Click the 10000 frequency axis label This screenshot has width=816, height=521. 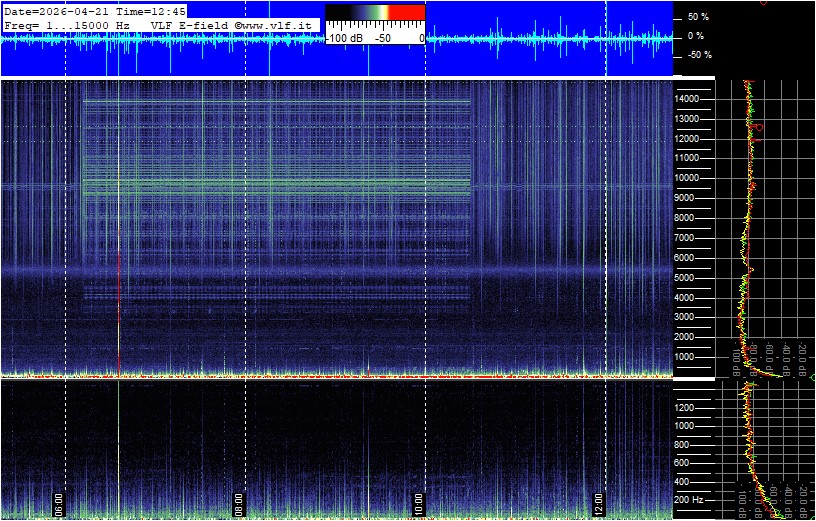(x=686, y=178)
